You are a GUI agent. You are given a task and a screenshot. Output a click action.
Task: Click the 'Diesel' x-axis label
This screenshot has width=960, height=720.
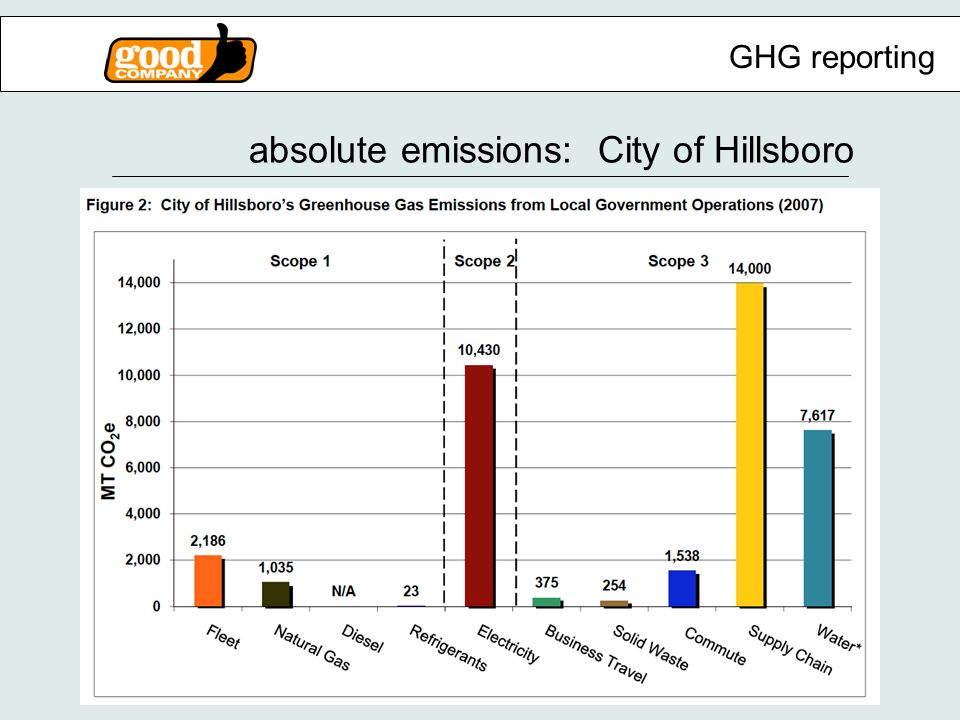tap(362, 639)
